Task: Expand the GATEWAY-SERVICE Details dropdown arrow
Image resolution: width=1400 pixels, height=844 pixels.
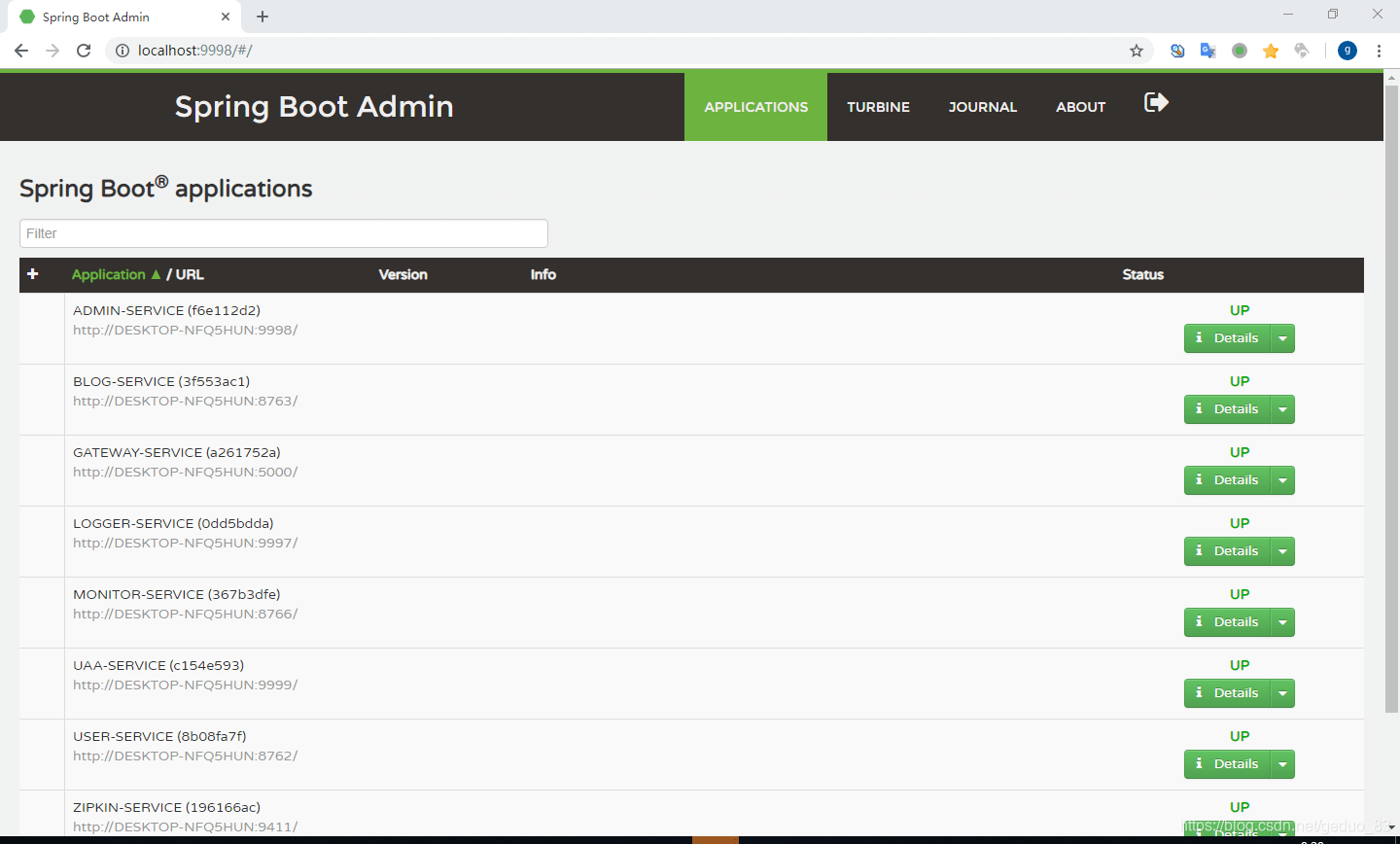Action: [x=1282, y=480]
